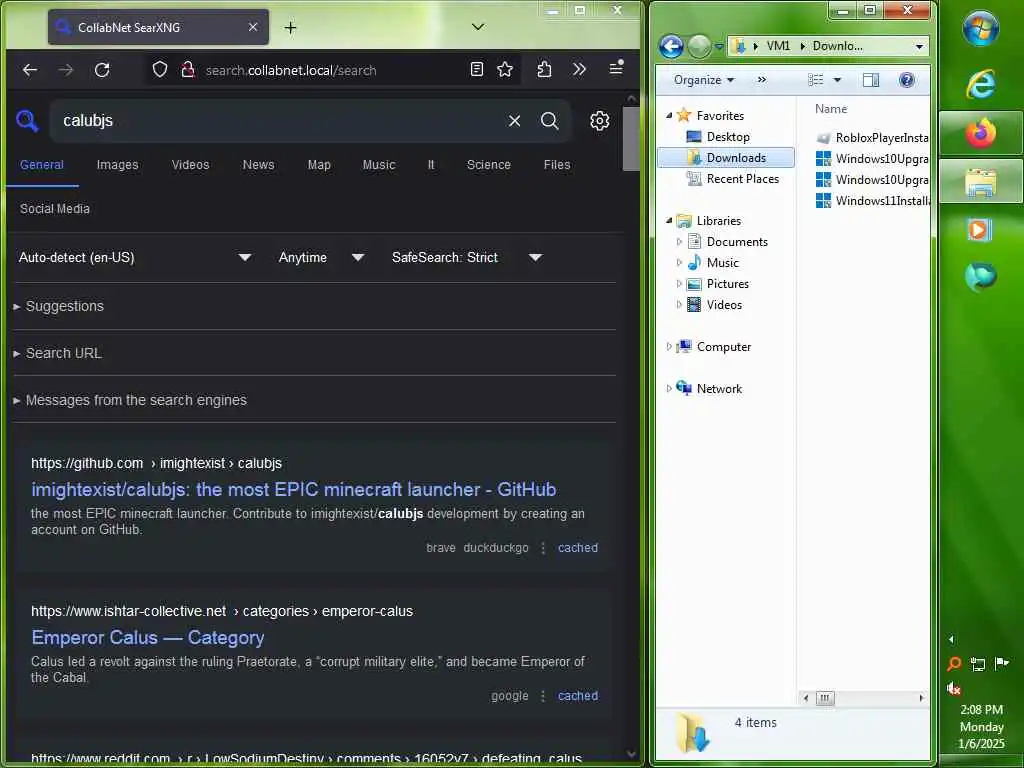Viewport: 1024px width, 768px height.
Task: Open the imightexist/calubjs GitHub result link
Action: coord(294,489)
